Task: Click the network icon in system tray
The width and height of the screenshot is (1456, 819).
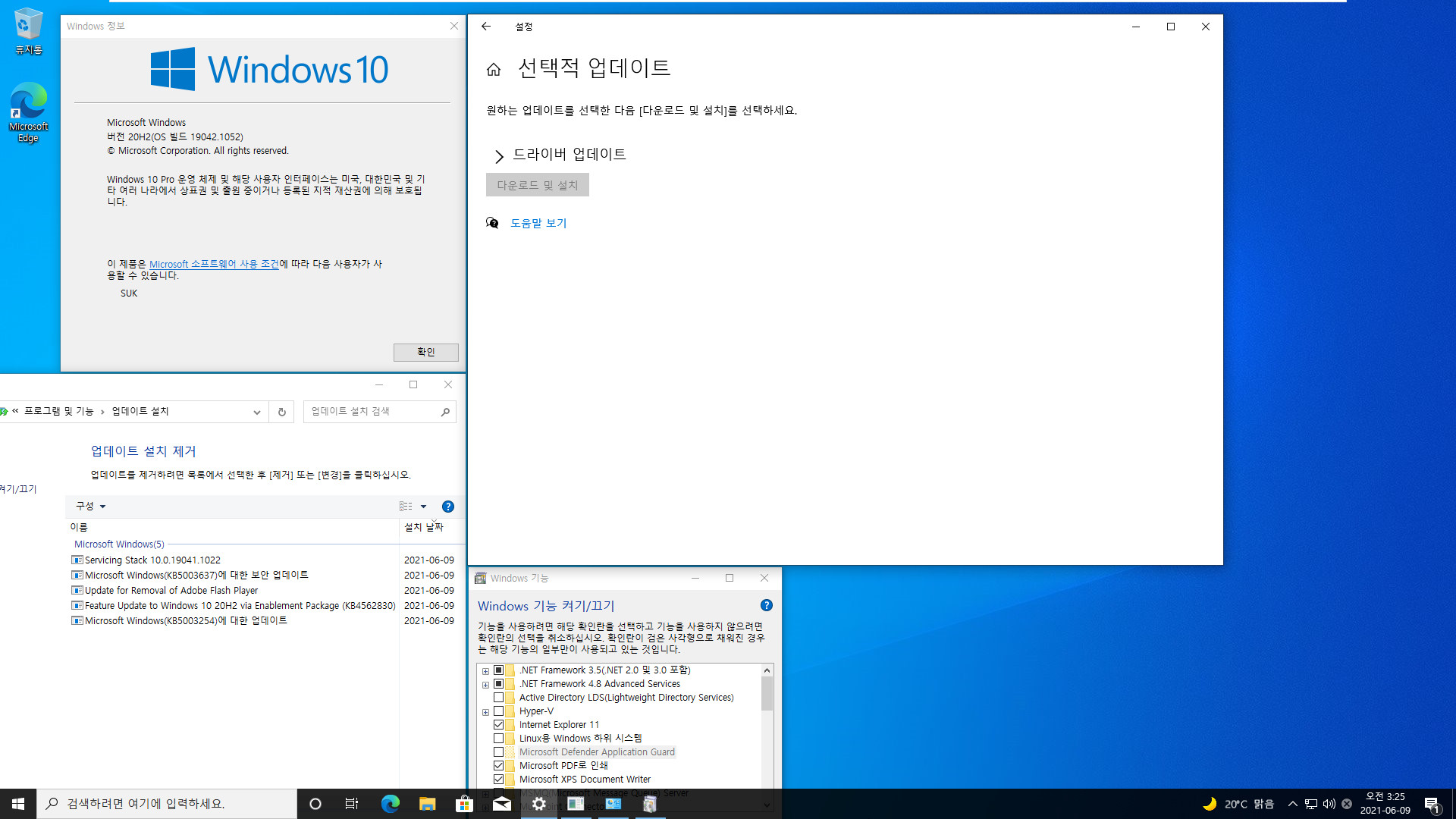Action: pyautogui.click(x=1311, y=804)
